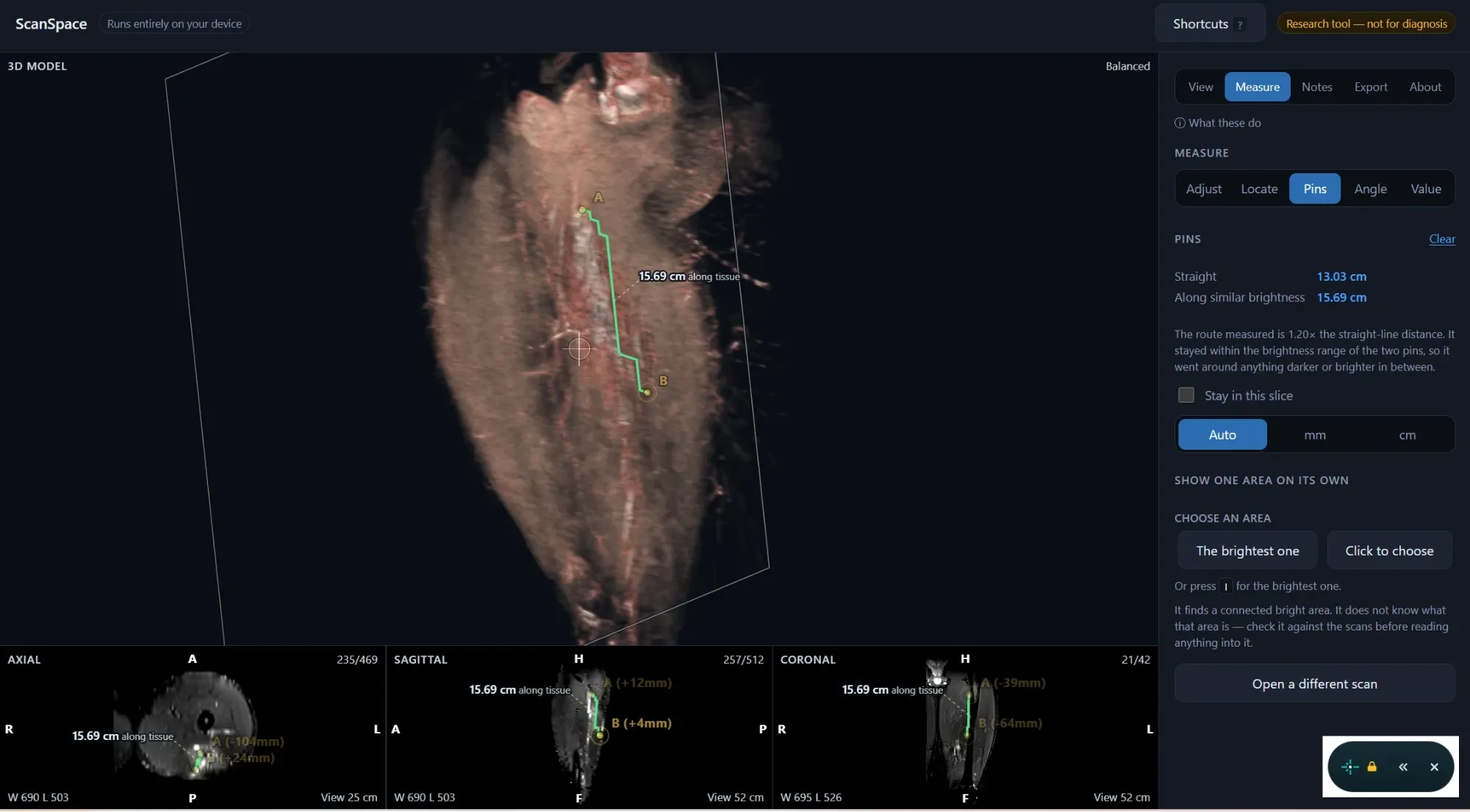The width and height of the screenshot is (1470, 812).
Task: Open the Export tab
Action: (x=1371, y=87)
